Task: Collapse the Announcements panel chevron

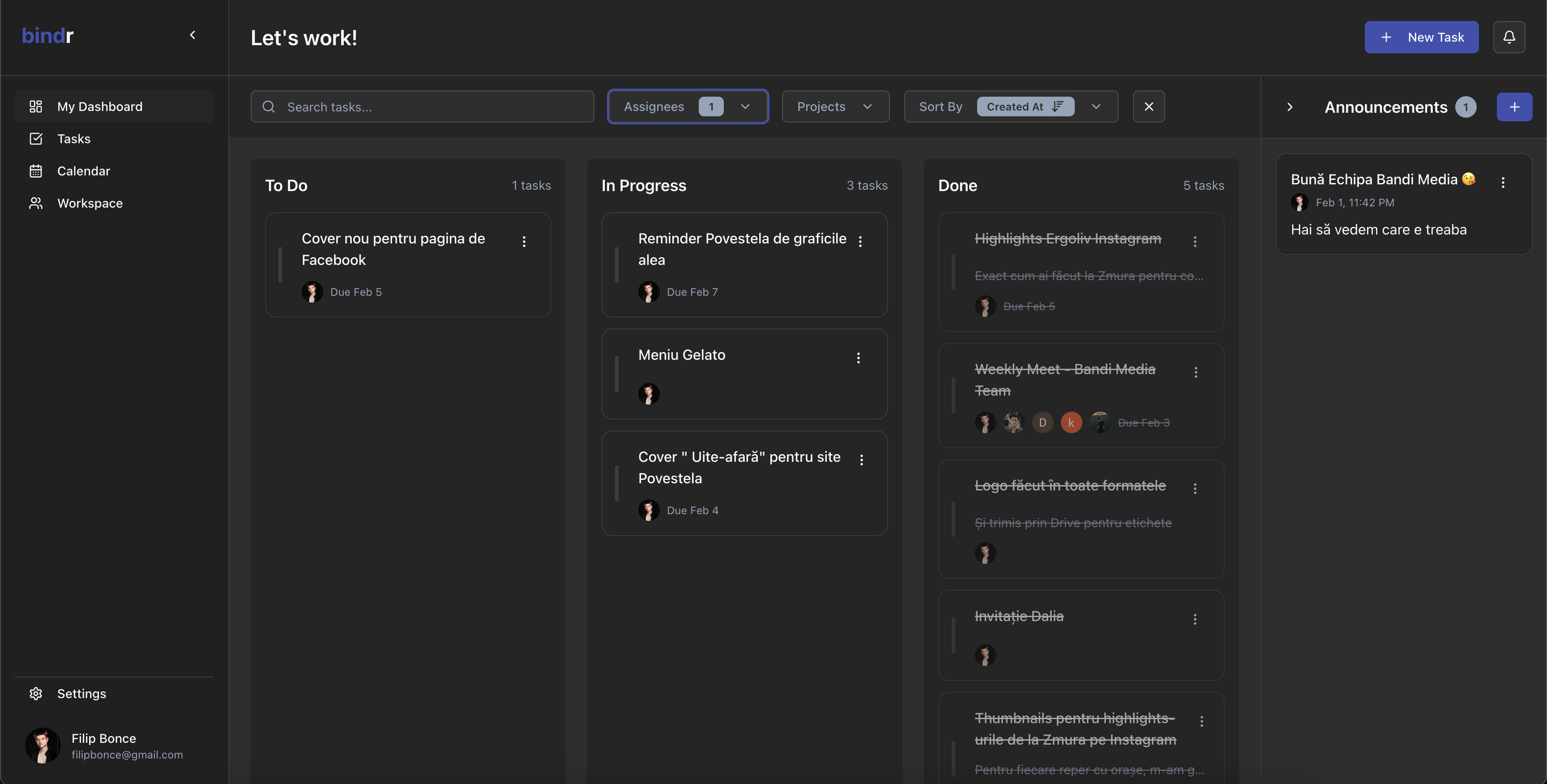Action: (x=1289, y=107)
